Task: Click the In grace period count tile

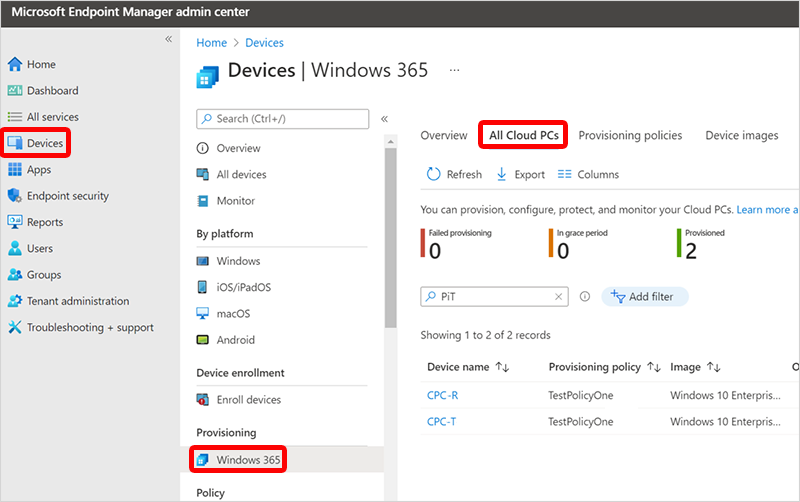Action: pos(578,243)
